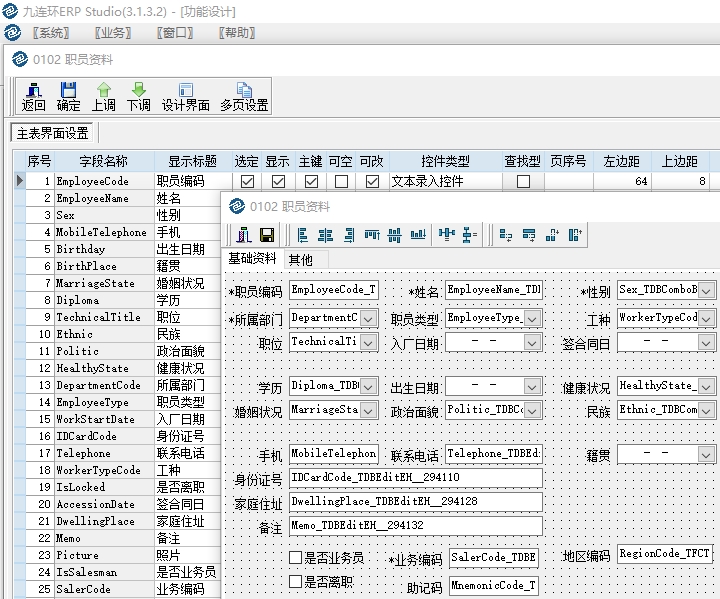Viewport: 720px width, 599px height.
Task: Open the 【系统】 menu
Action: [x=51, y=33]
